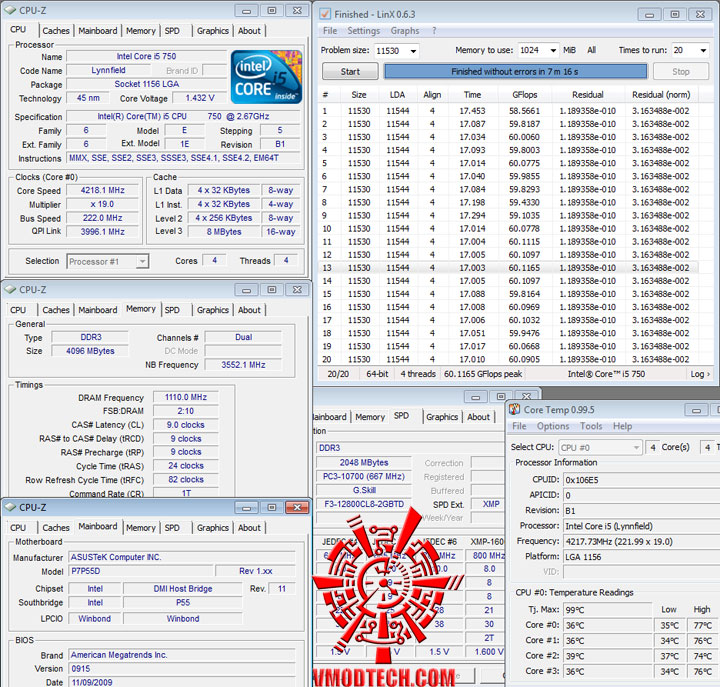Click the 60.1165 GFlops peak status entry
The image size is (720, 687).
pos(483,374)
